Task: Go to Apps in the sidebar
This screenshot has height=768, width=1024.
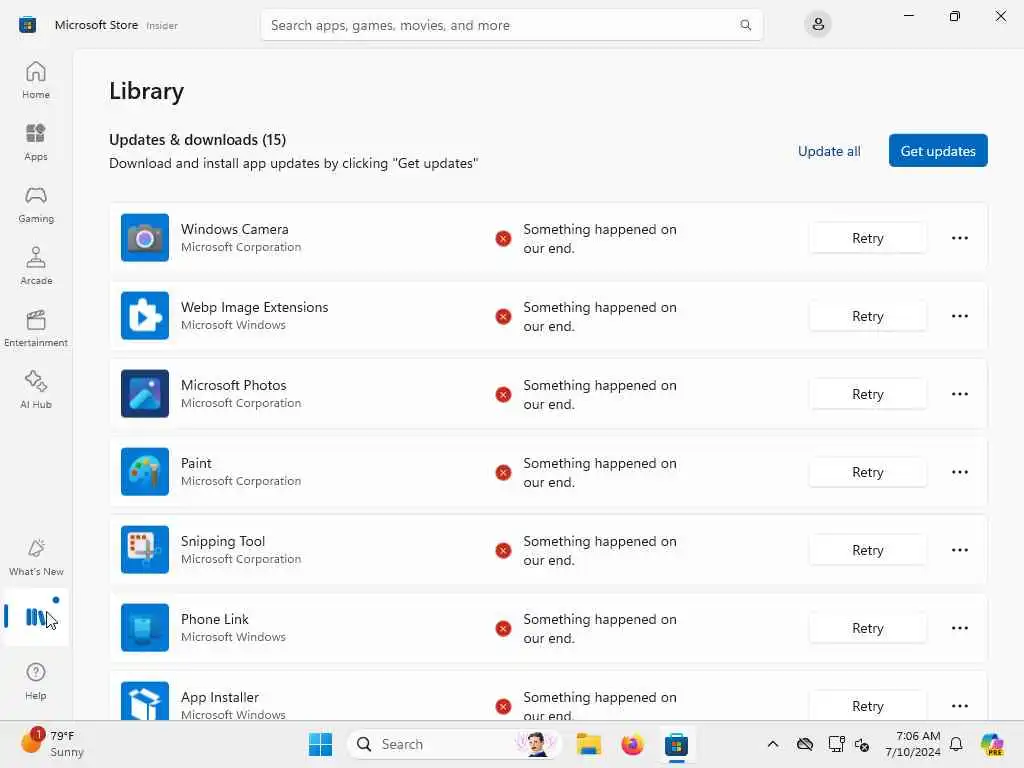Action: point(36,142)
